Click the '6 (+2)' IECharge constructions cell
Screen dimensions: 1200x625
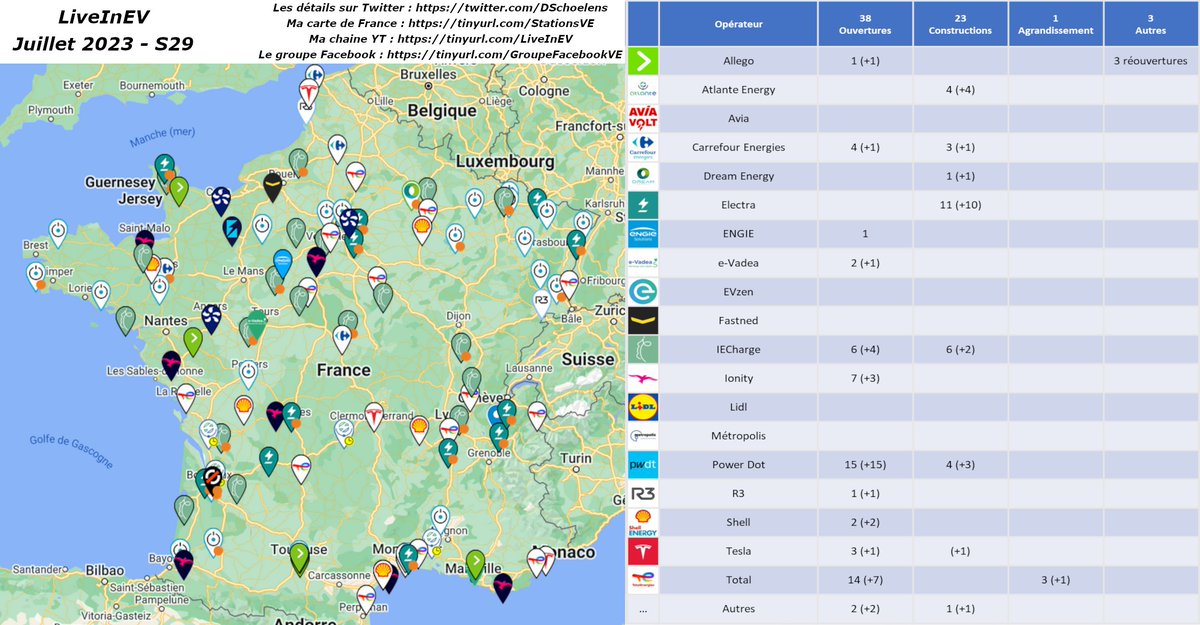tap(960, 350)
